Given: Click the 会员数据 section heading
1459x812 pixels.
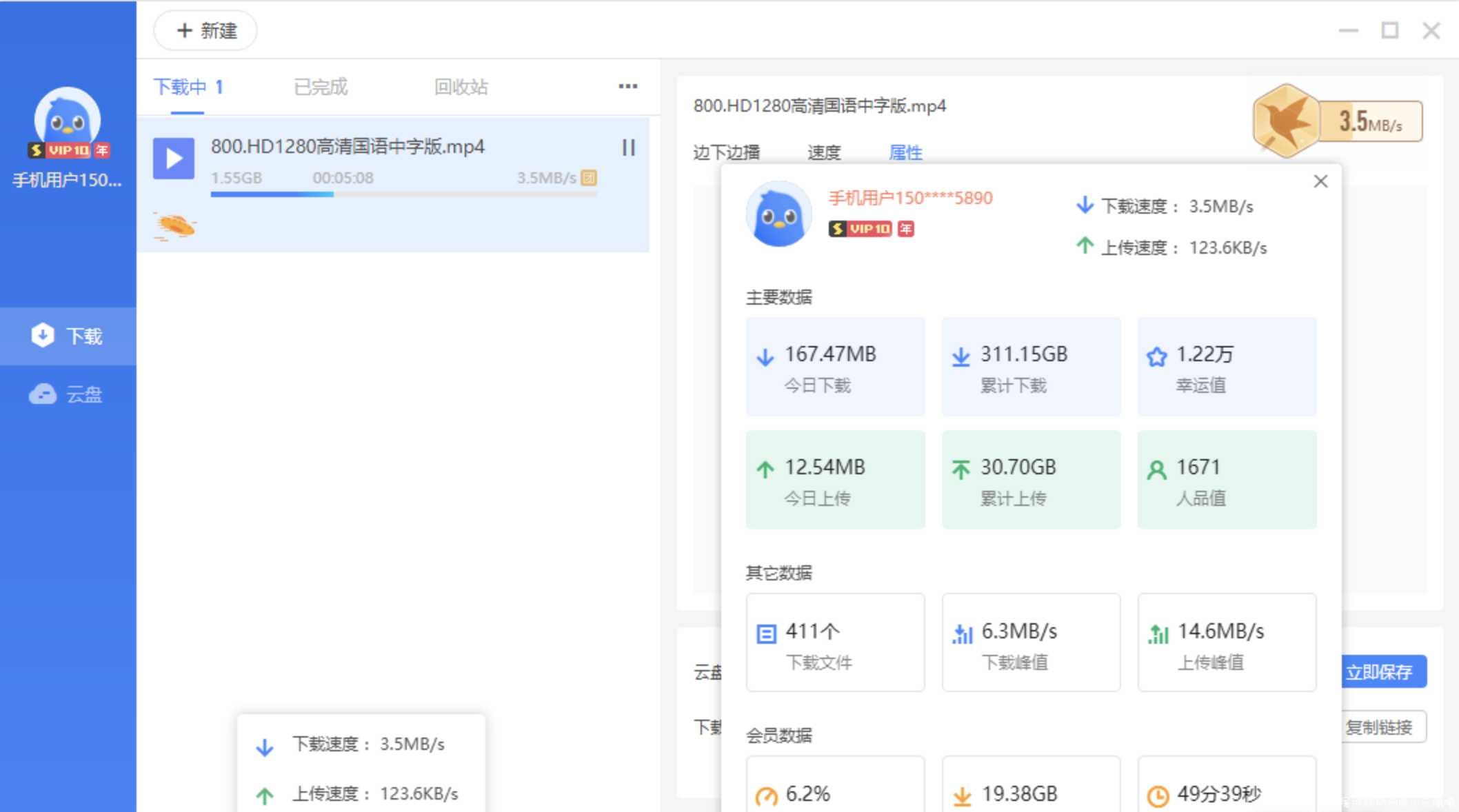Looking at the screenshot, I should point(778,735).
